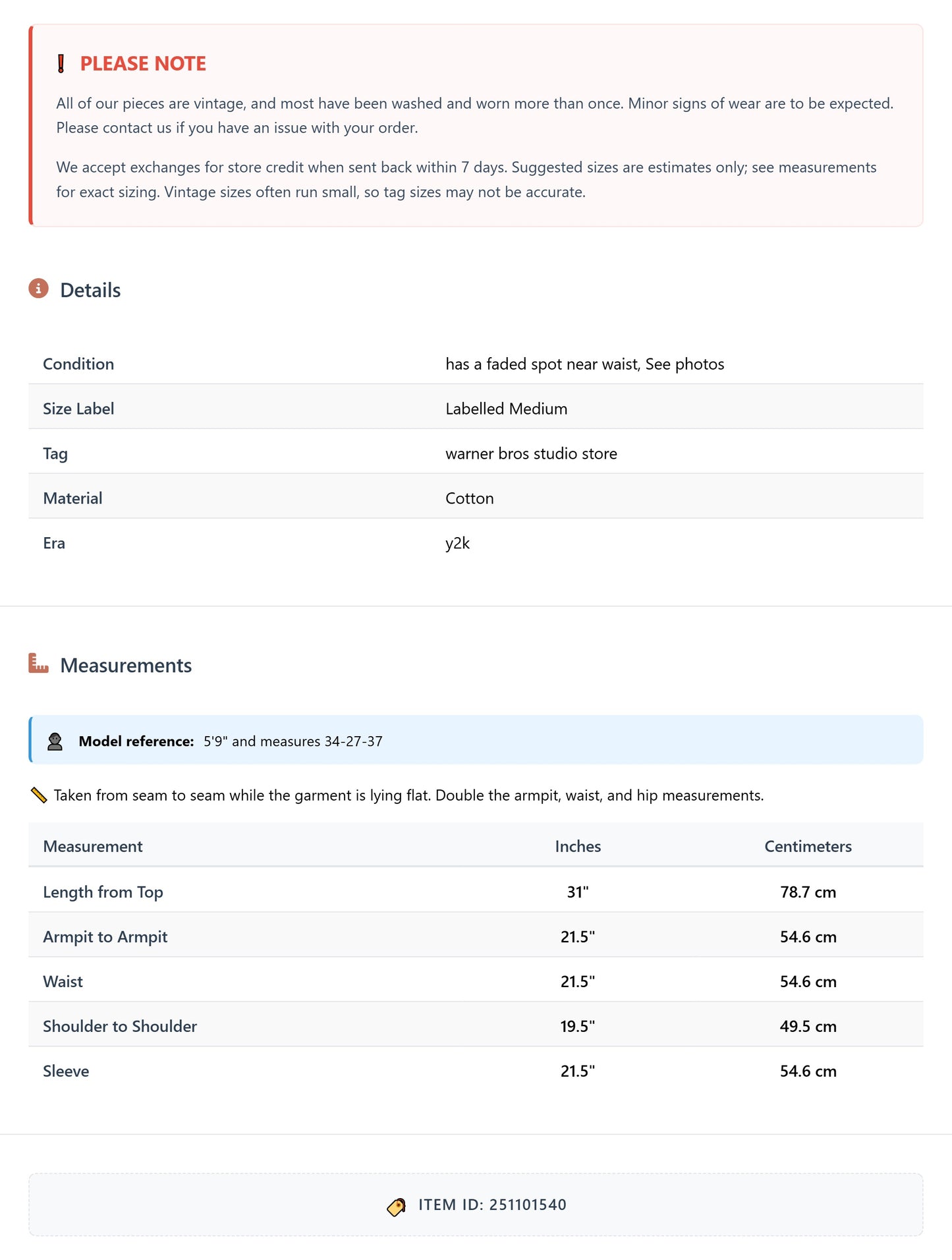Click the Measurement column header

click(x=93, y=846)
